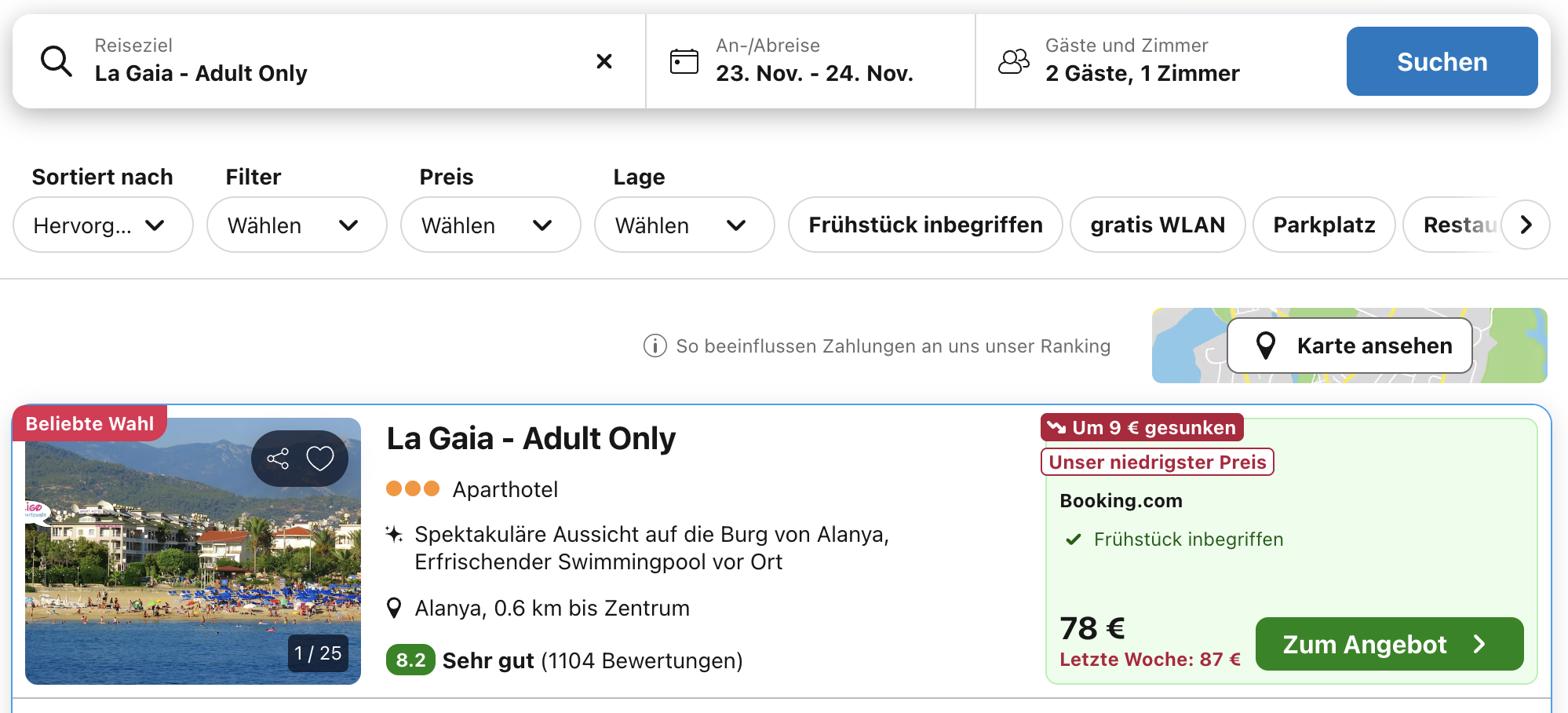This screenshot has width=1568, height=713.
Task: Expand the Lage dropdown
Action: coord(684,225)
